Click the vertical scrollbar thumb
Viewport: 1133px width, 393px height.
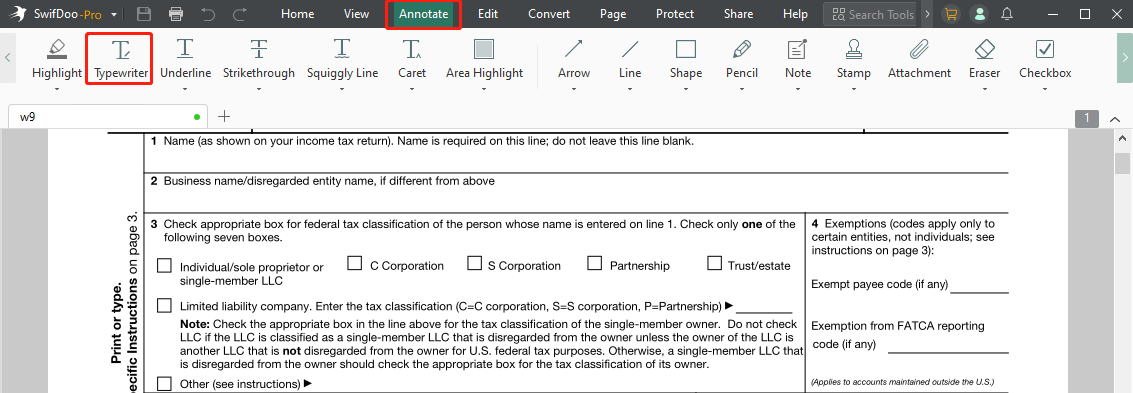tap(1121, 163)
